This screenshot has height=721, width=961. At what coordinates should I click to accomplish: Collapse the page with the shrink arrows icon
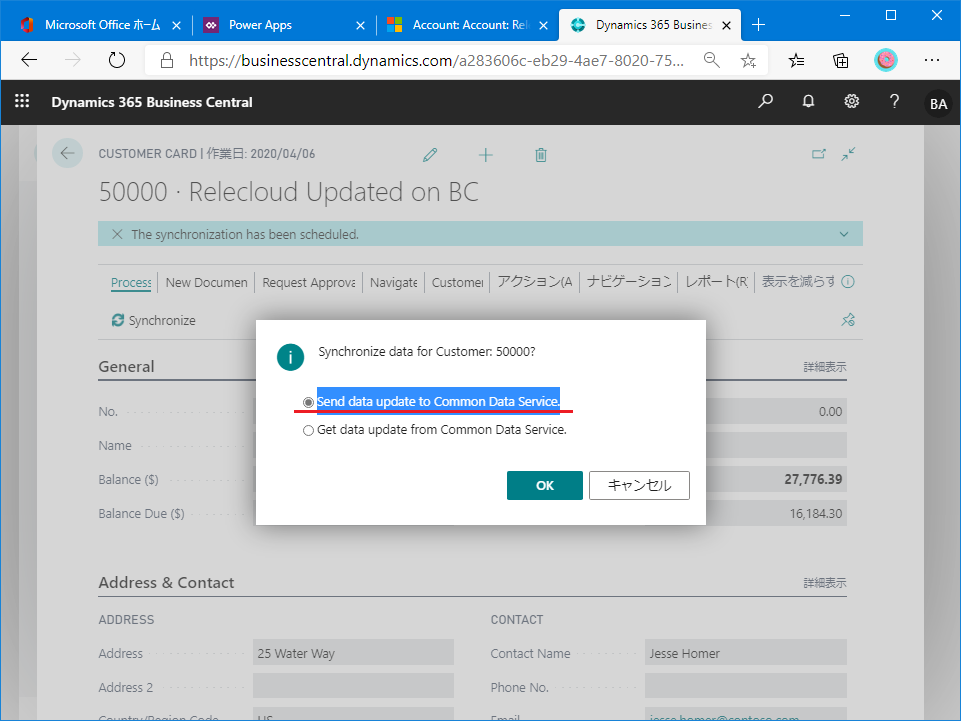pyautogui.click(x=848, y=154)
